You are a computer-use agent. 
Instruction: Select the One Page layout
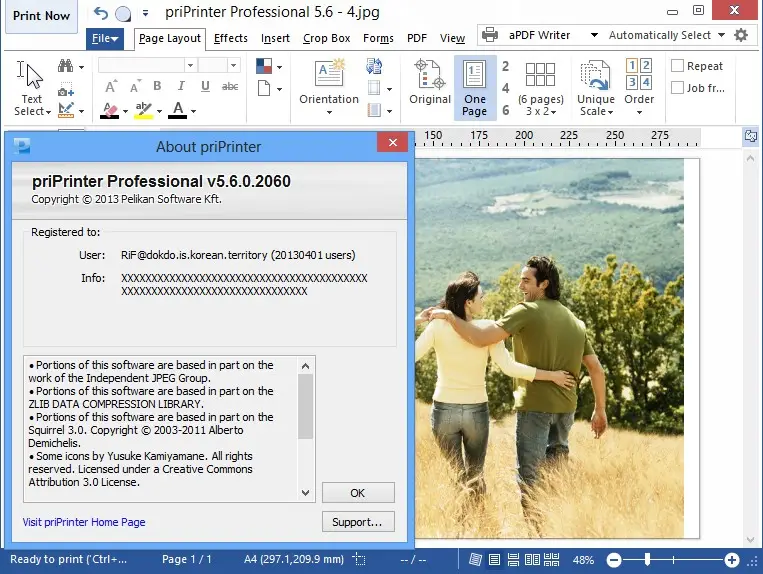(x=474, y=88)
